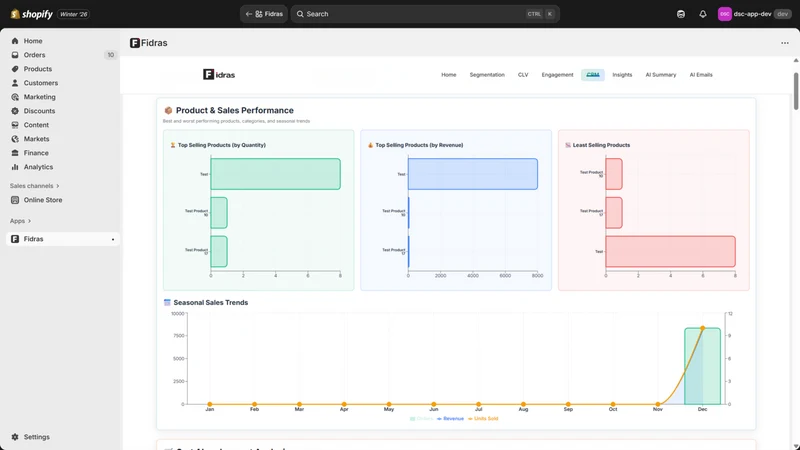
Task: Click the Seasonal Sales Trends calendar icon
Action: [x=167, y=303]
